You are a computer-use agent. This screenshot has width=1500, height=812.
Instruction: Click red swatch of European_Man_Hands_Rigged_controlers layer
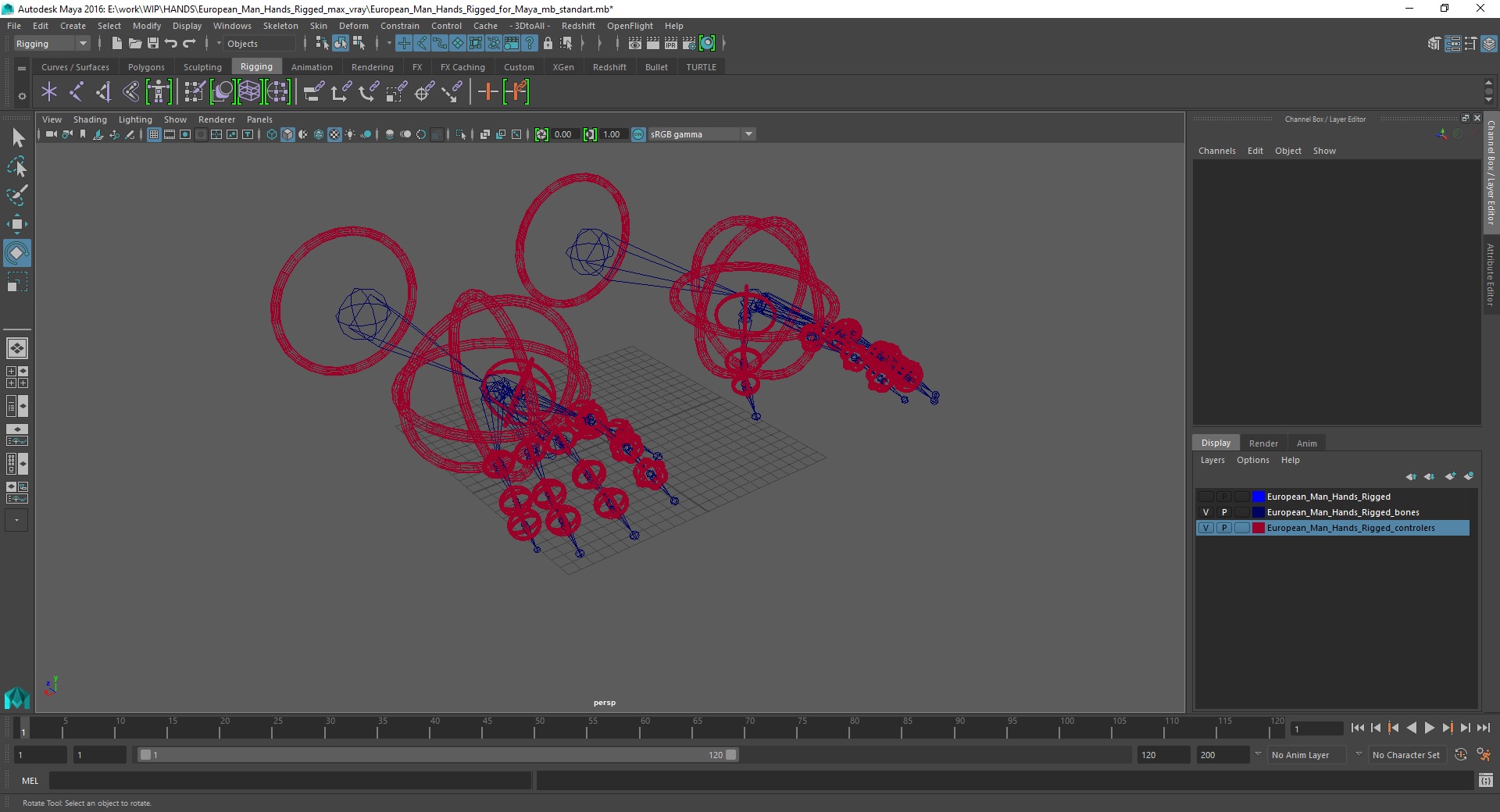1258,528
